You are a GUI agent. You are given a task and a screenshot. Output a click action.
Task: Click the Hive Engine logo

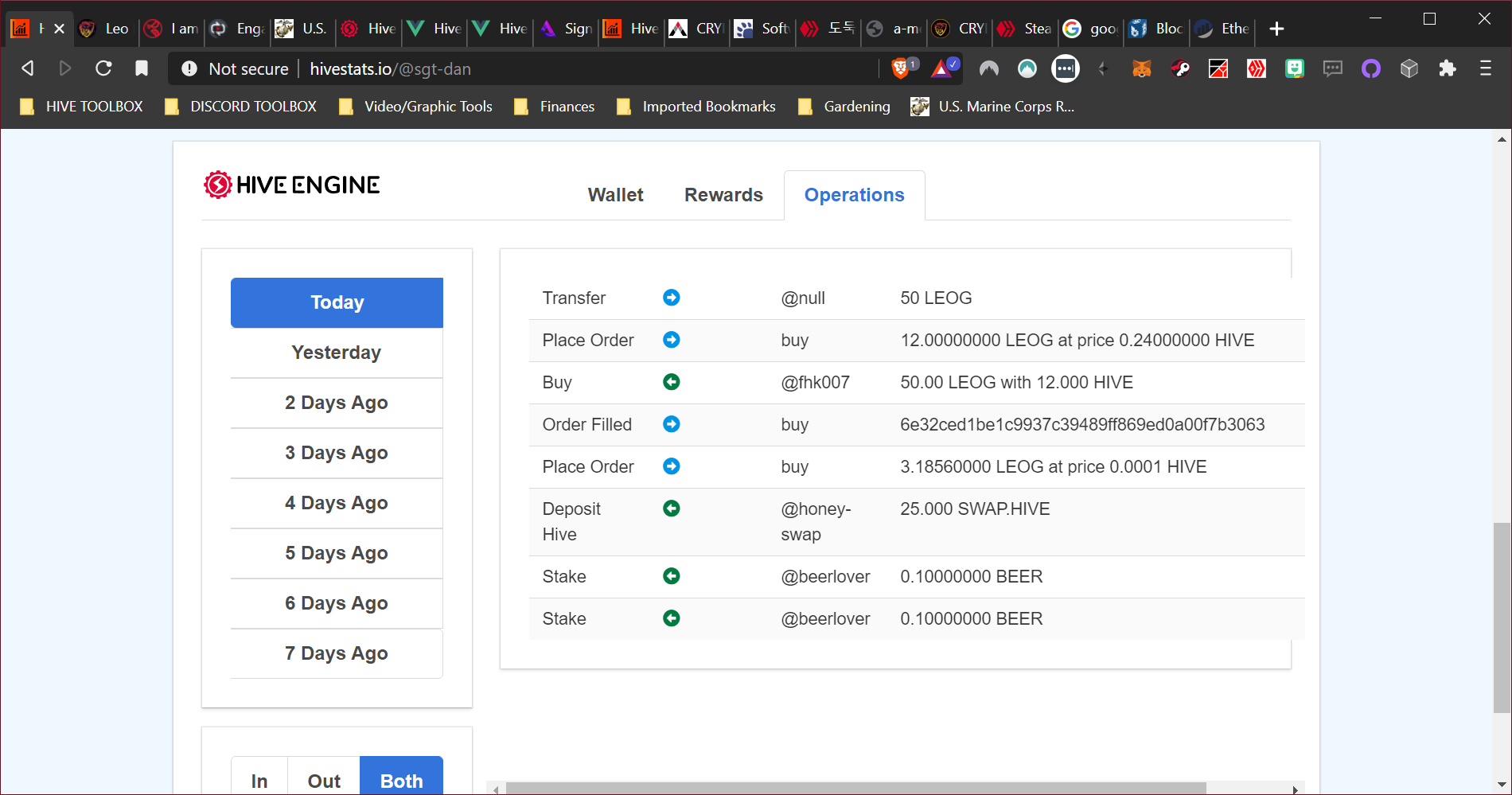(292, 185)
